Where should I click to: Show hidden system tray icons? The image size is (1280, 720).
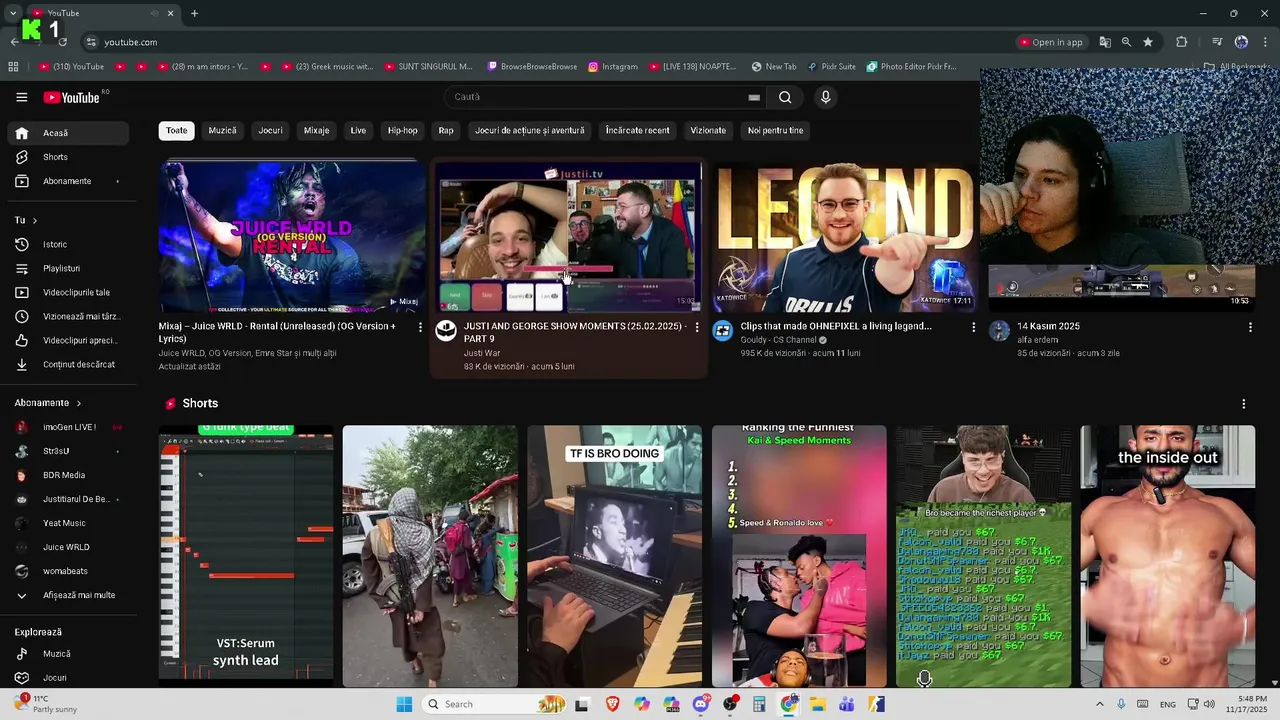1099,704
